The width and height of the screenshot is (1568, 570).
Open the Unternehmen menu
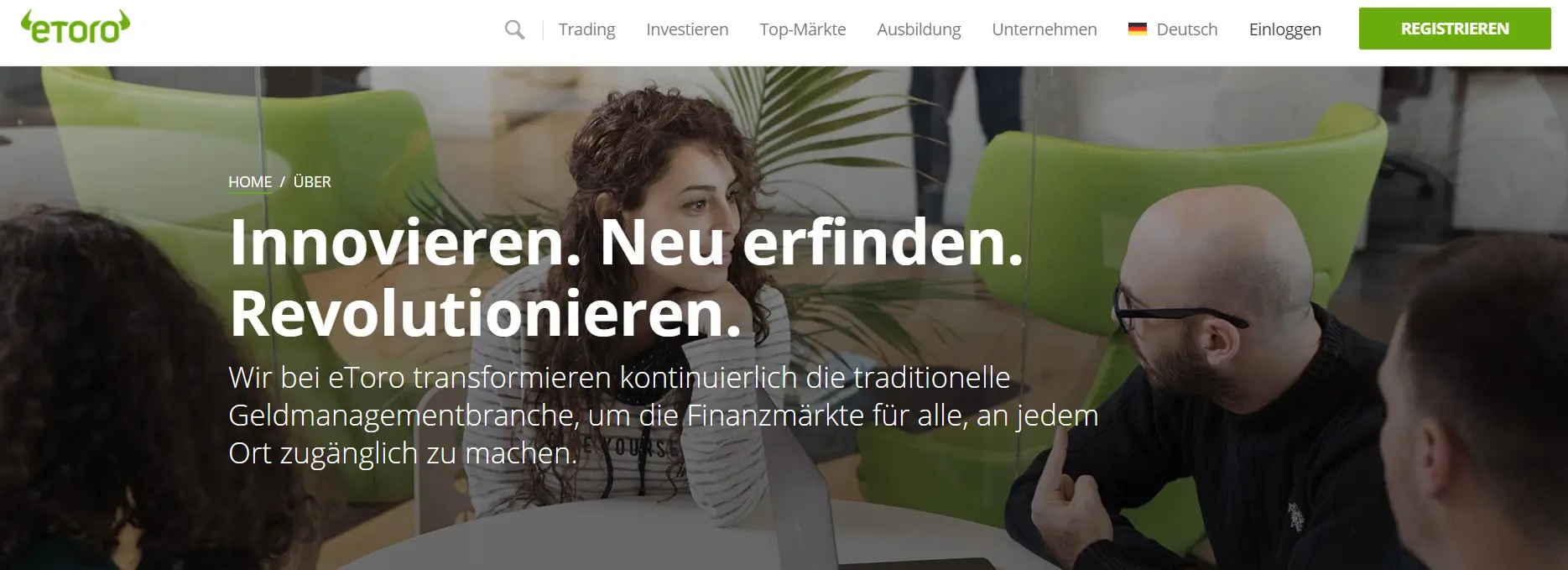pyautogui.click(x=1044, y=29)
